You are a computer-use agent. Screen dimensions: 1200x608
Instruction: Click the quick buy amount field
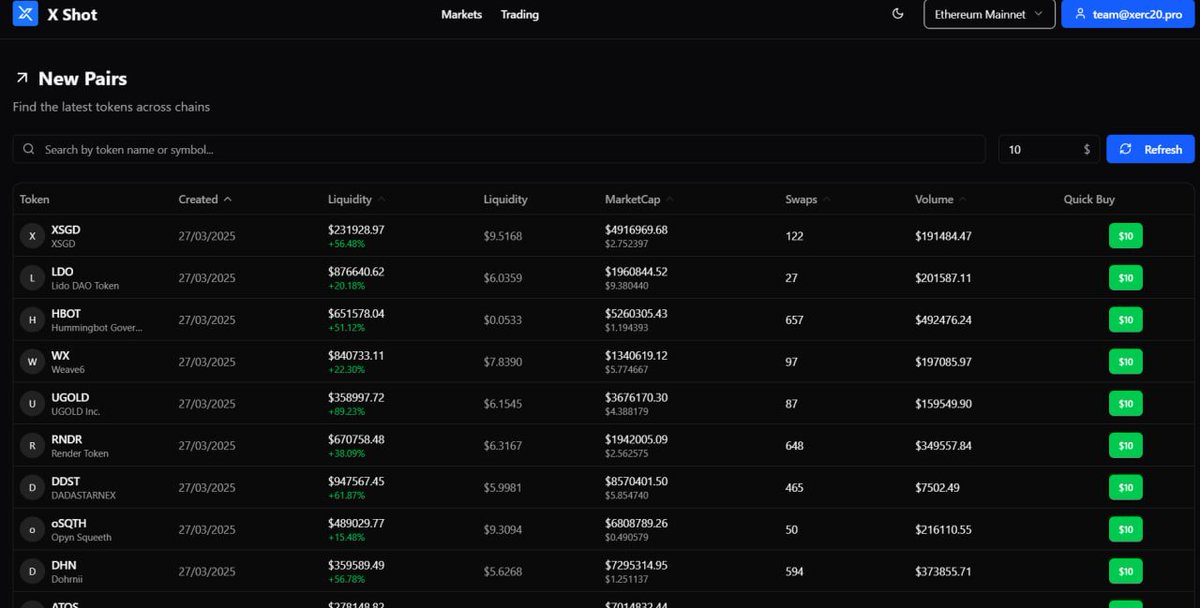point(1049,149)
